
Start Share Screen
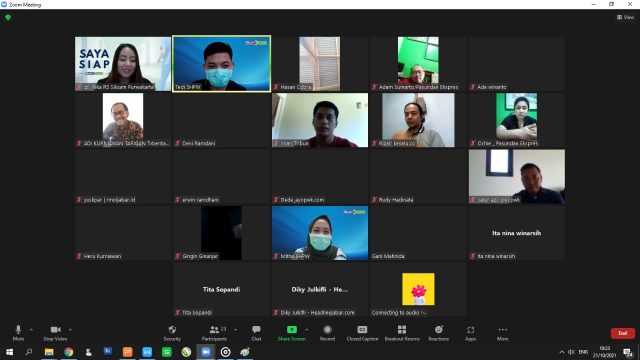(x=291, y=333)
